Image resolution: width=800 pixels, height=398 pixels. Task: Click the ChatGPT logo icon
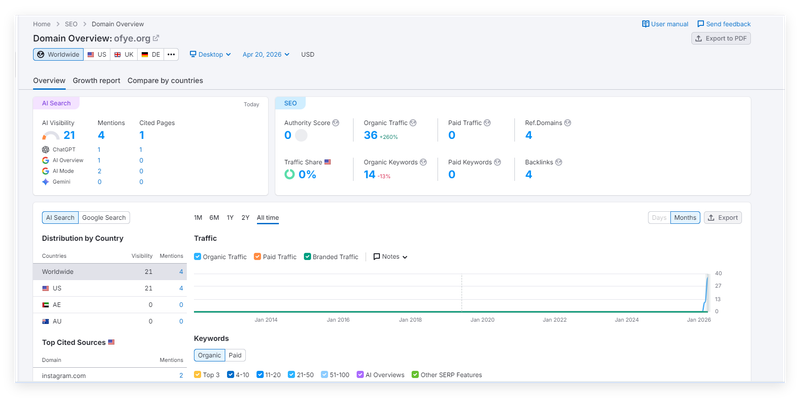(x=45, y=150)
